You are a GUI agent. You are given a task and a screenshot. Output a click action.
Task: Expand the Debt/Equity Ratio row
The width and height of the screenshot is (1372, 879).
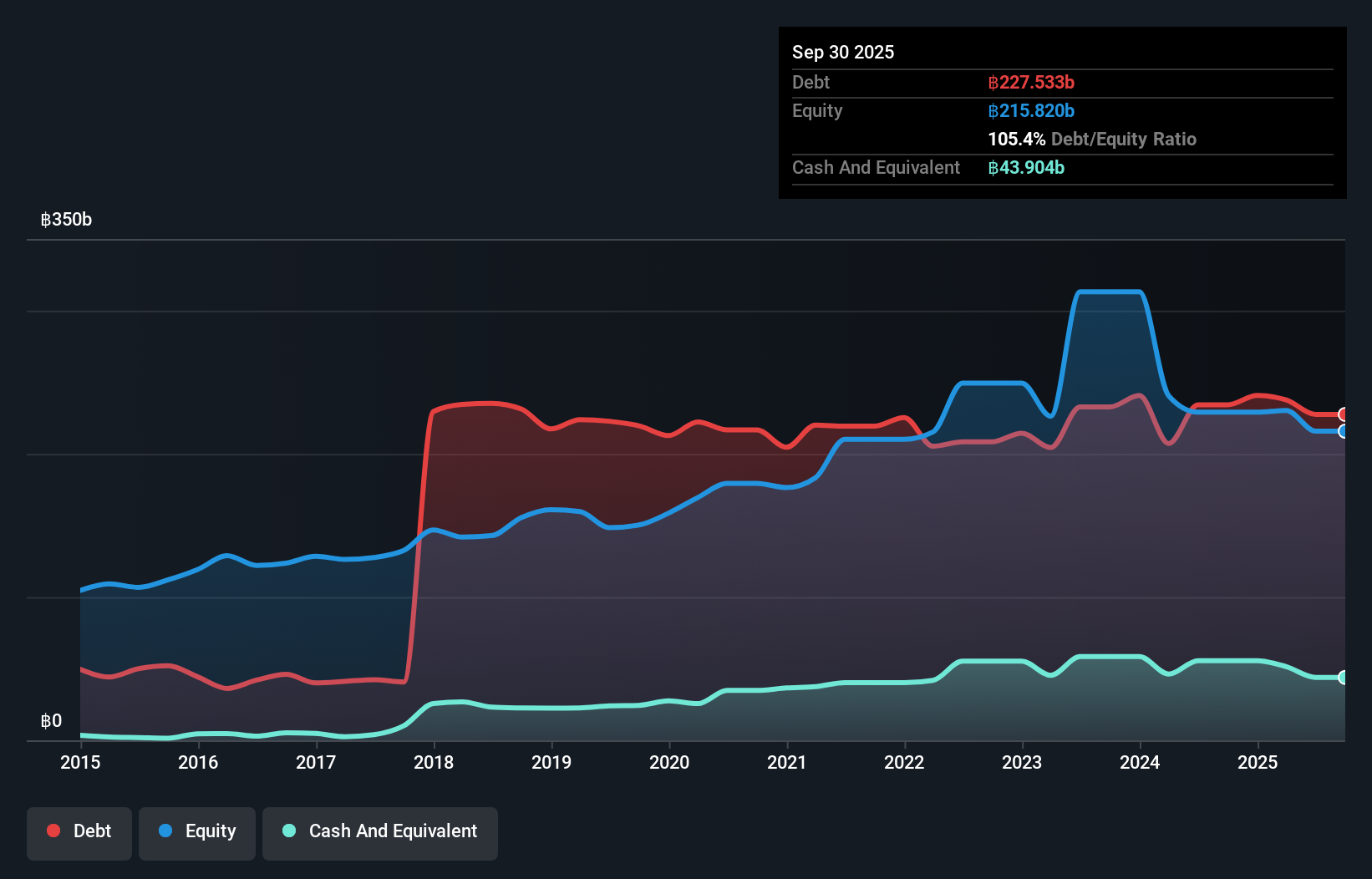point(1092,139)
